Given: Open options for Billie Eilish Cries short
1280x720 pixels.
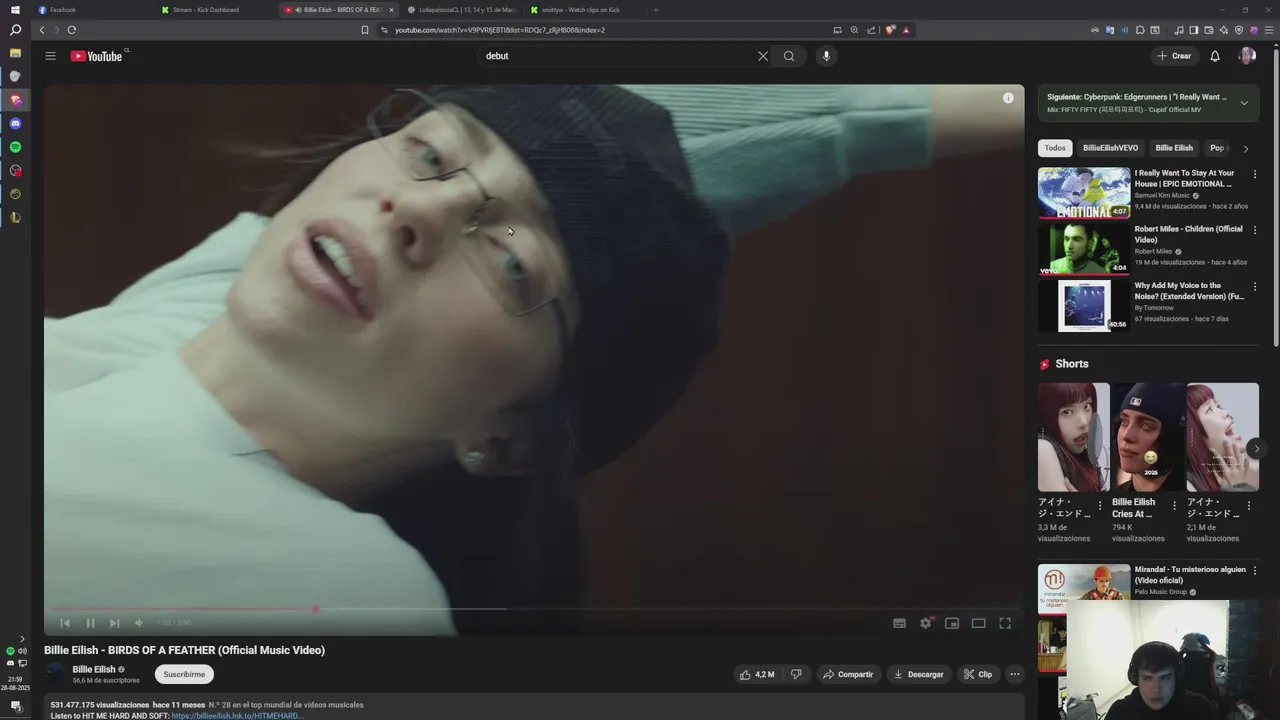Looking at the screenshot, I should 1174,506.
